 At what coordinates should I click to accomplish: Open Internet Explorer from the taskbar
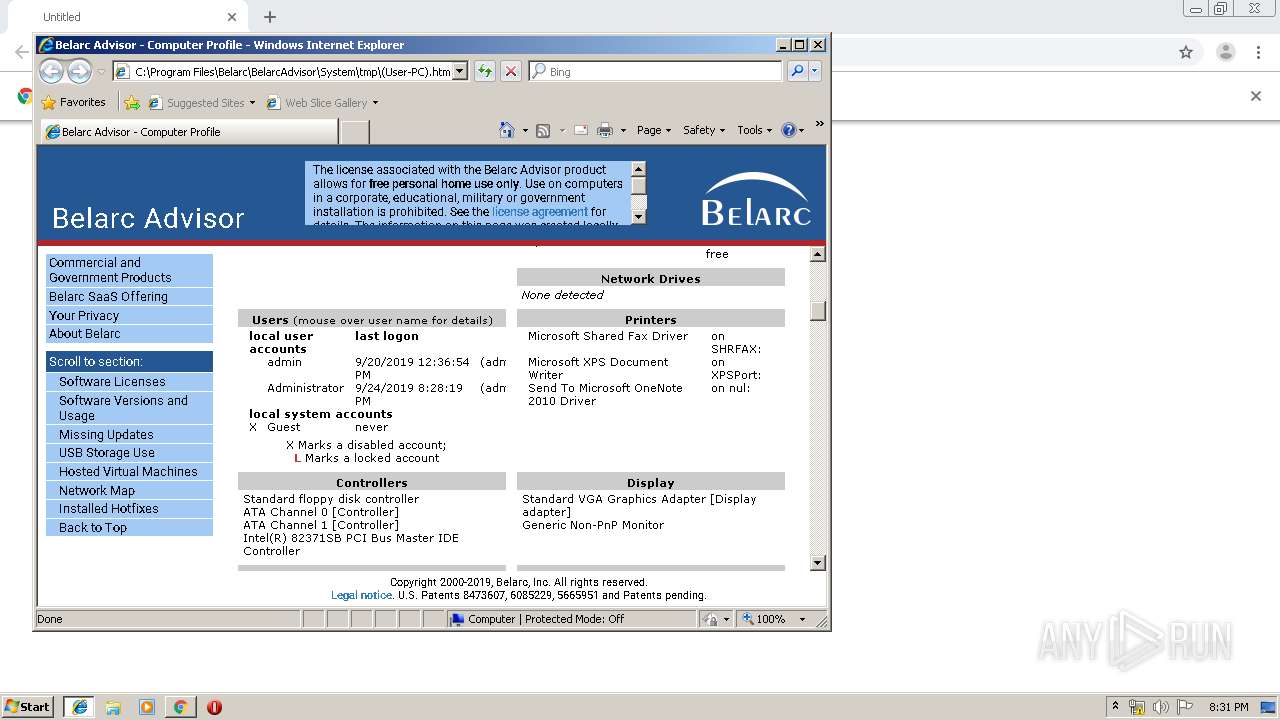tap(79, 707)
